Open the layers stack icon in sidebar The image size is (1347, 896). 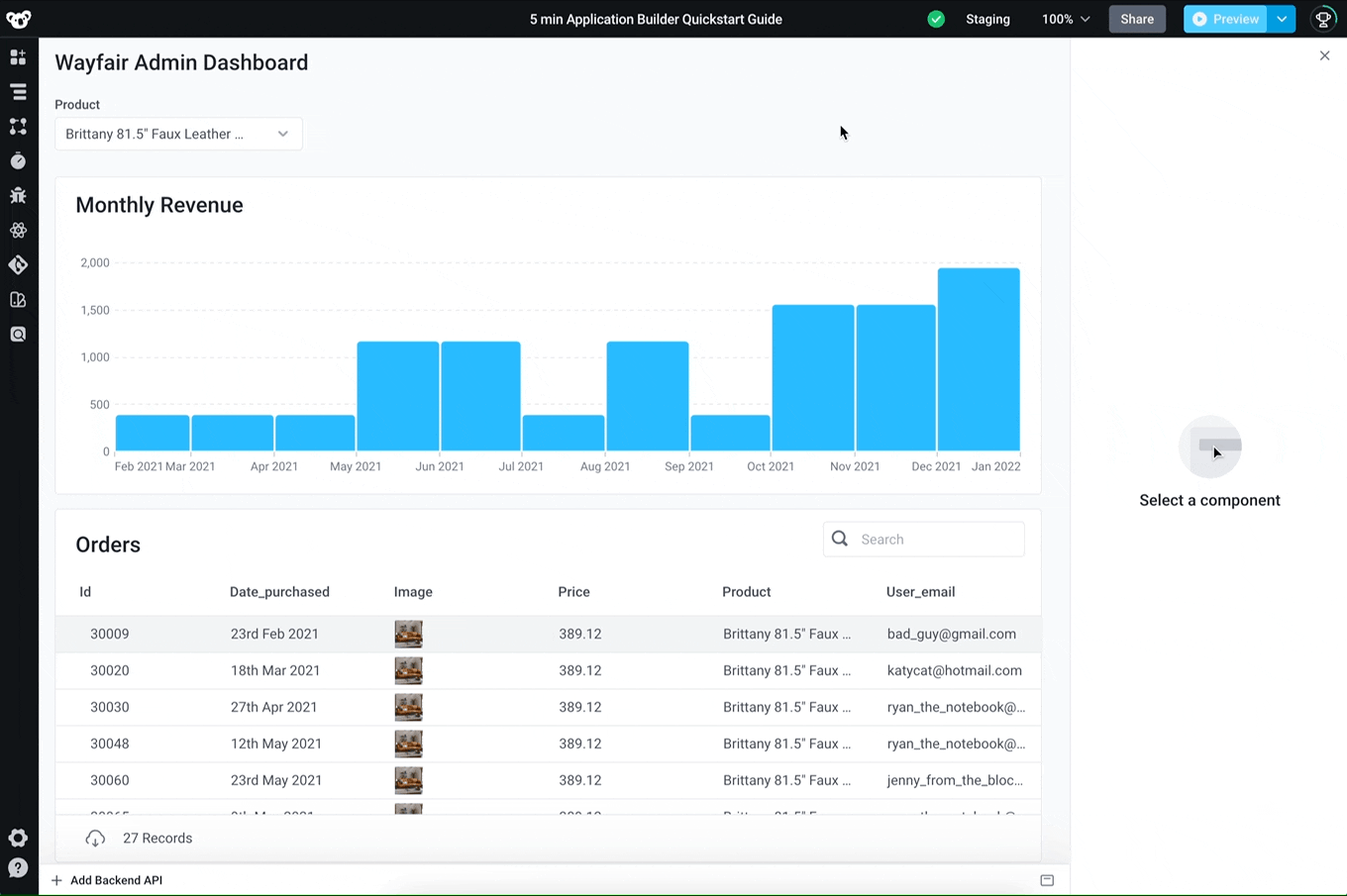tap(18, 92)
